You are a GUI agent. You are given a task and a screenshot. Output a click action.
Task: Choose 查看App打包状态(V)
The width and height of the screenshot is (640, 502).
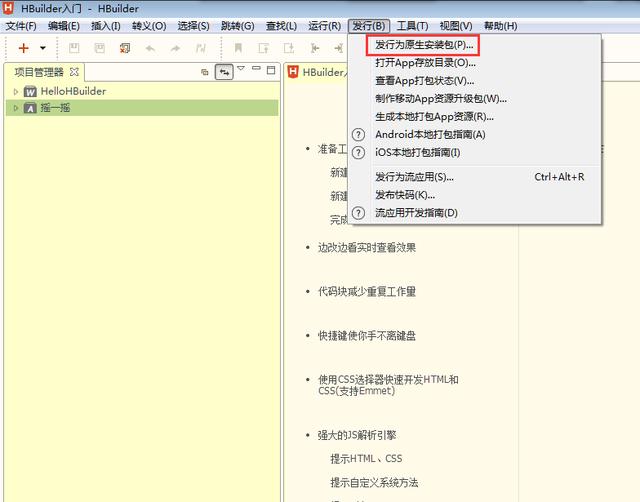point(475,81)
